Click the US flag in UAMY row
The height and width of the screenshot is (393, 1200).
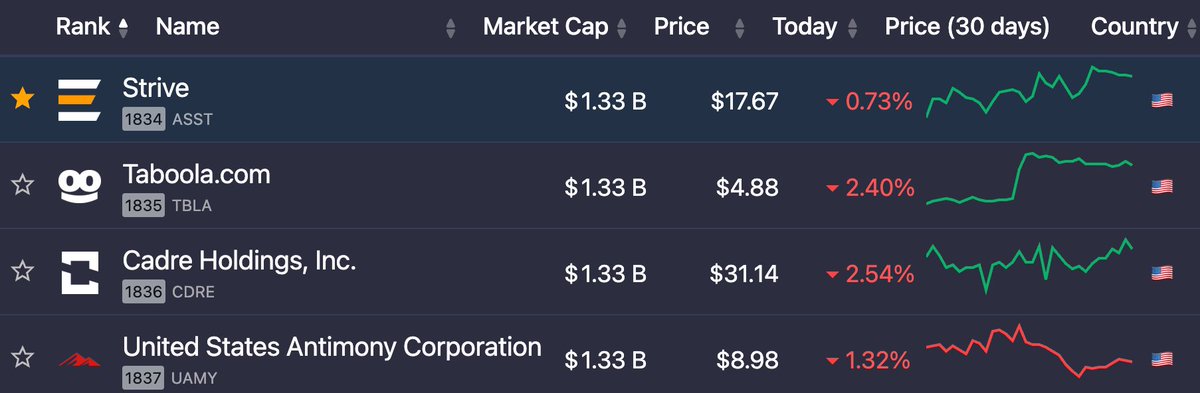click(1162, 358)
